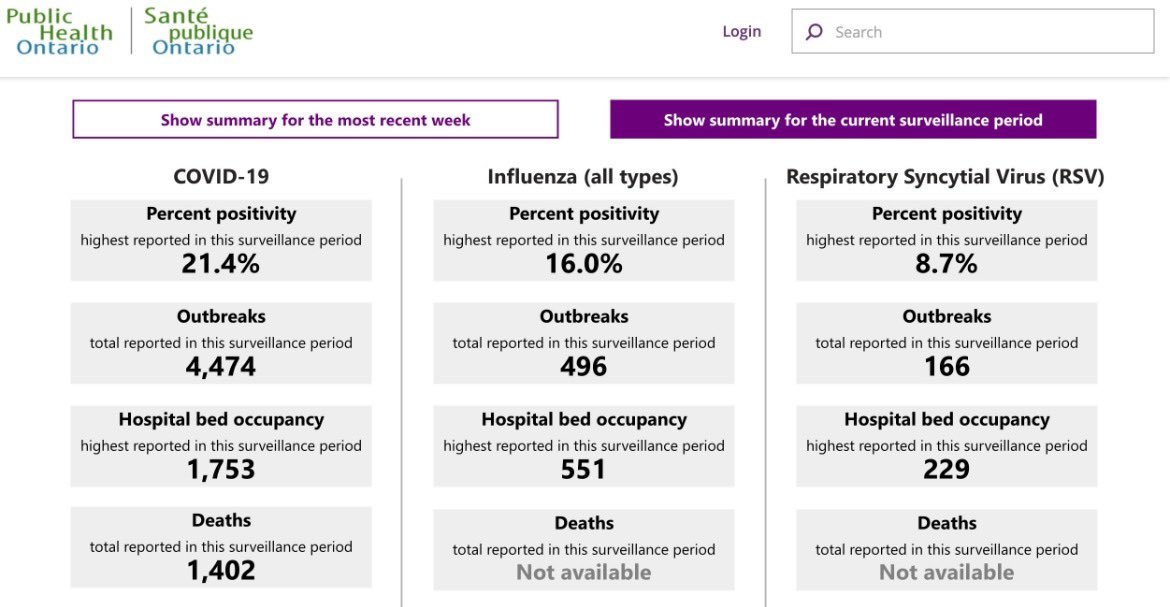The height and width of the screenshot is (607, 1170).
Task: Click the Public Health Ontario logo
Action: [59, 31]
